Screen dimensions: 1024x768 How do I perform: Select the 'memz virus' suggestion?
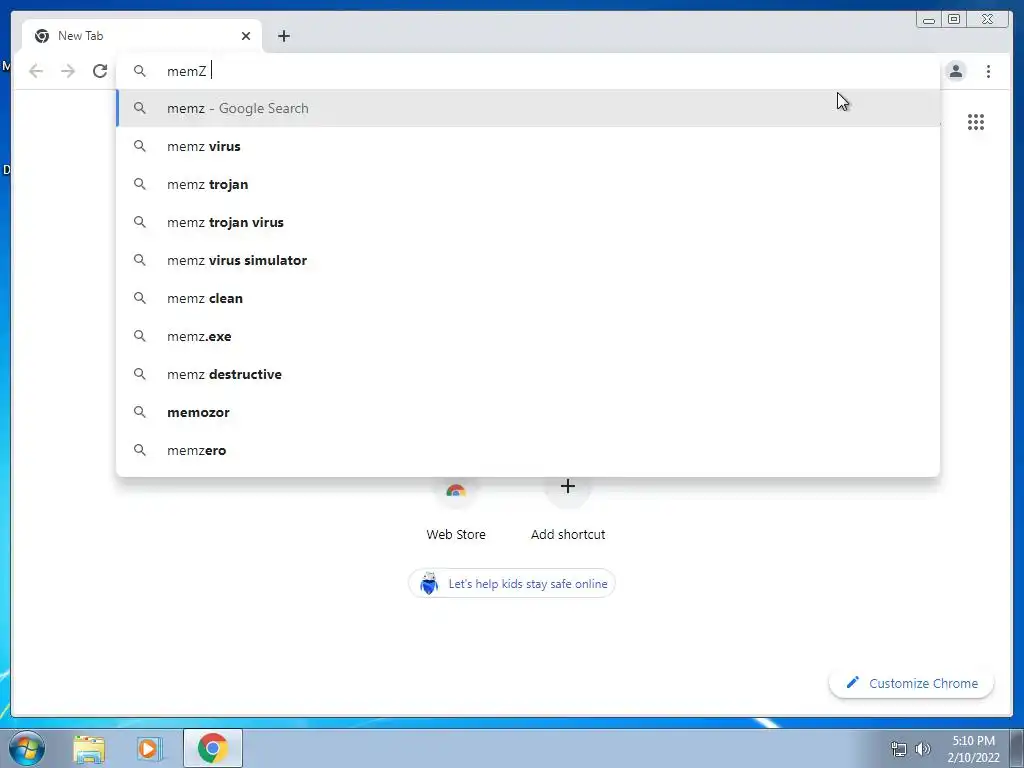tap(528, 146)
